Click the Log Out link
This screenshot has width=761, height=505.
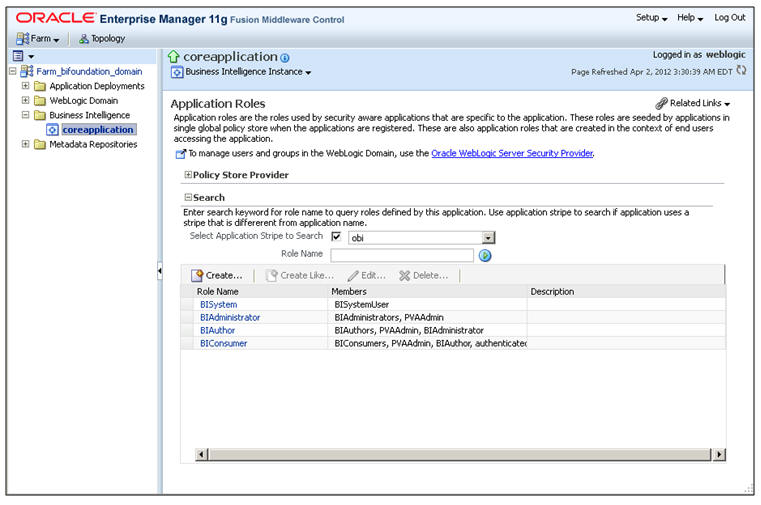click(x=729, y=17)
